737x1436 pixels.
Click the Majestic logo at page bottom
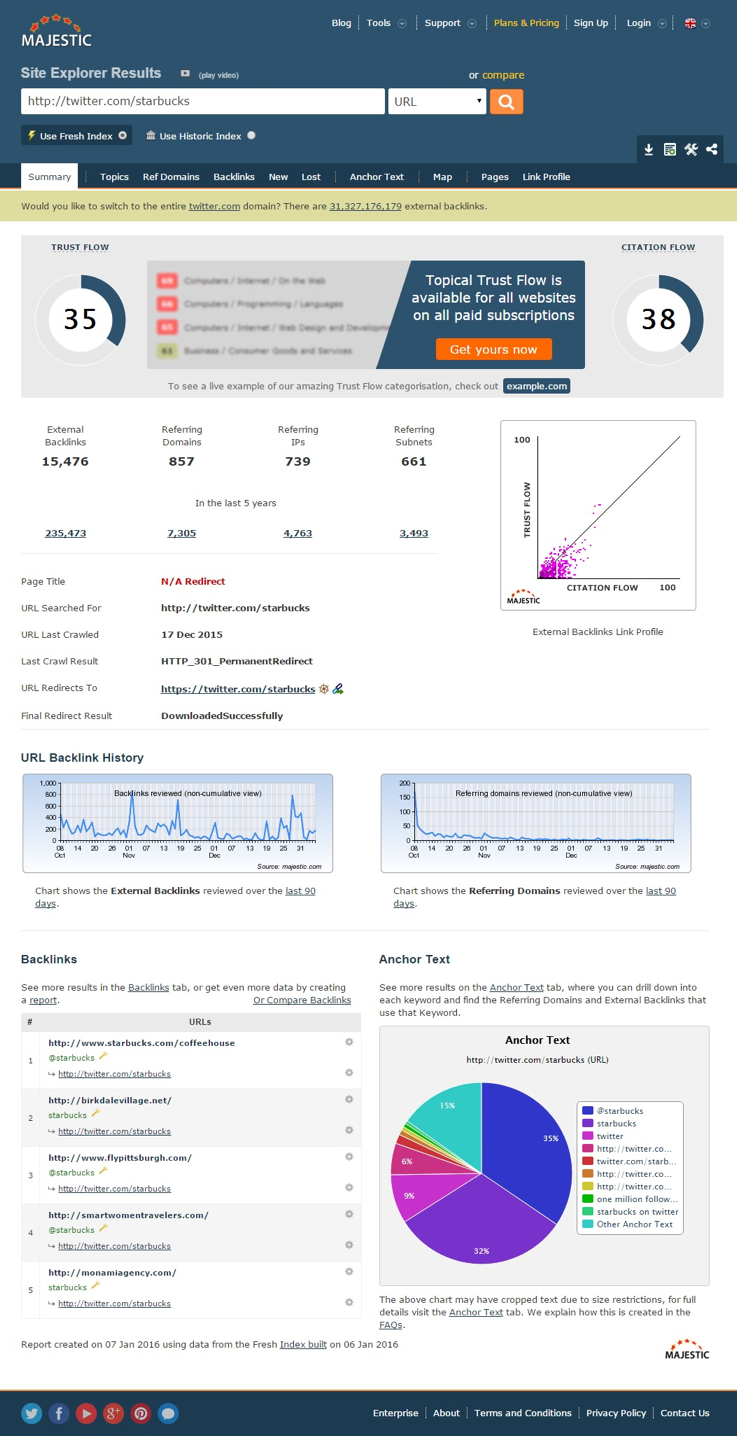687,1348
